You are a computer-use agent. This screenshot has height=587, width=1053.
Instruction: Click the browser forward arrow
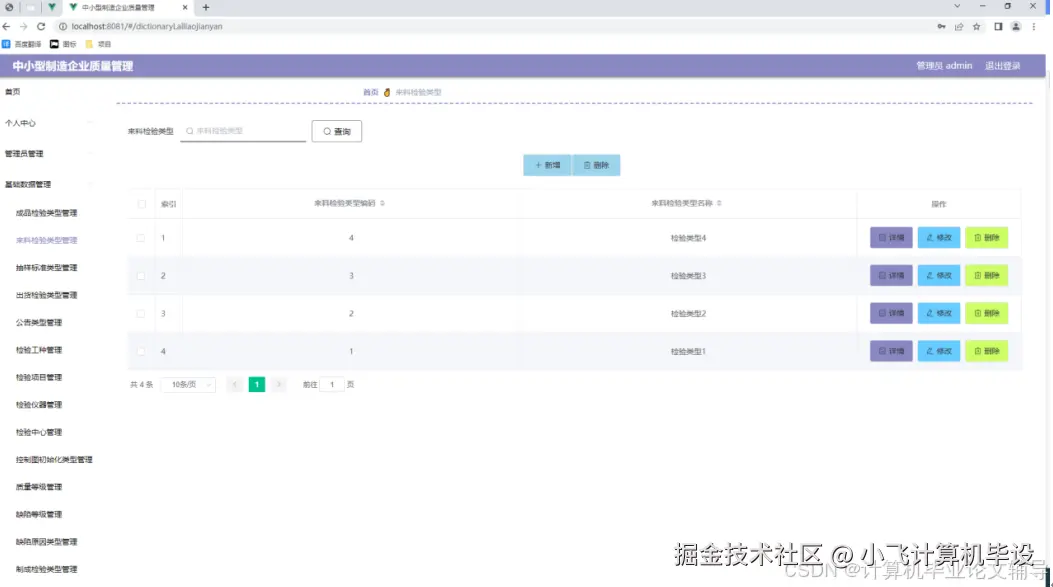24,26
